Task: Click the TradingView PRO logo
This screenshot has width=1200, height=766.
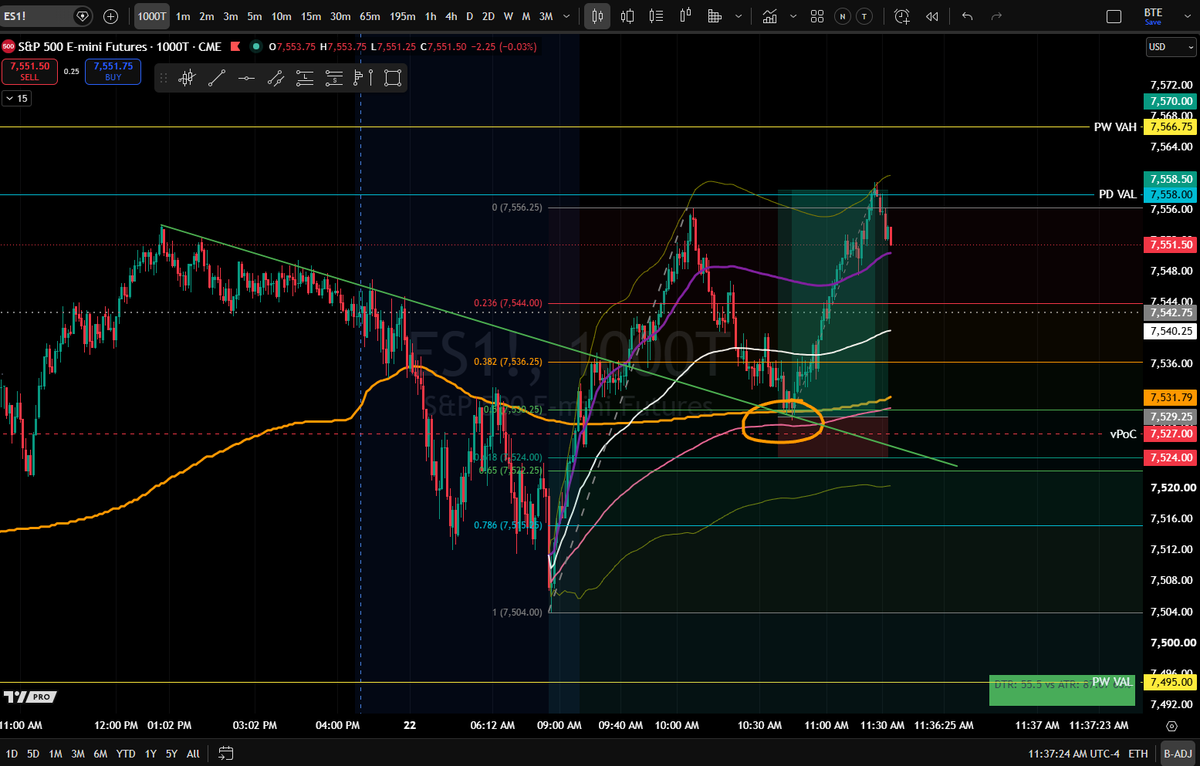Action: coord(30,696)
